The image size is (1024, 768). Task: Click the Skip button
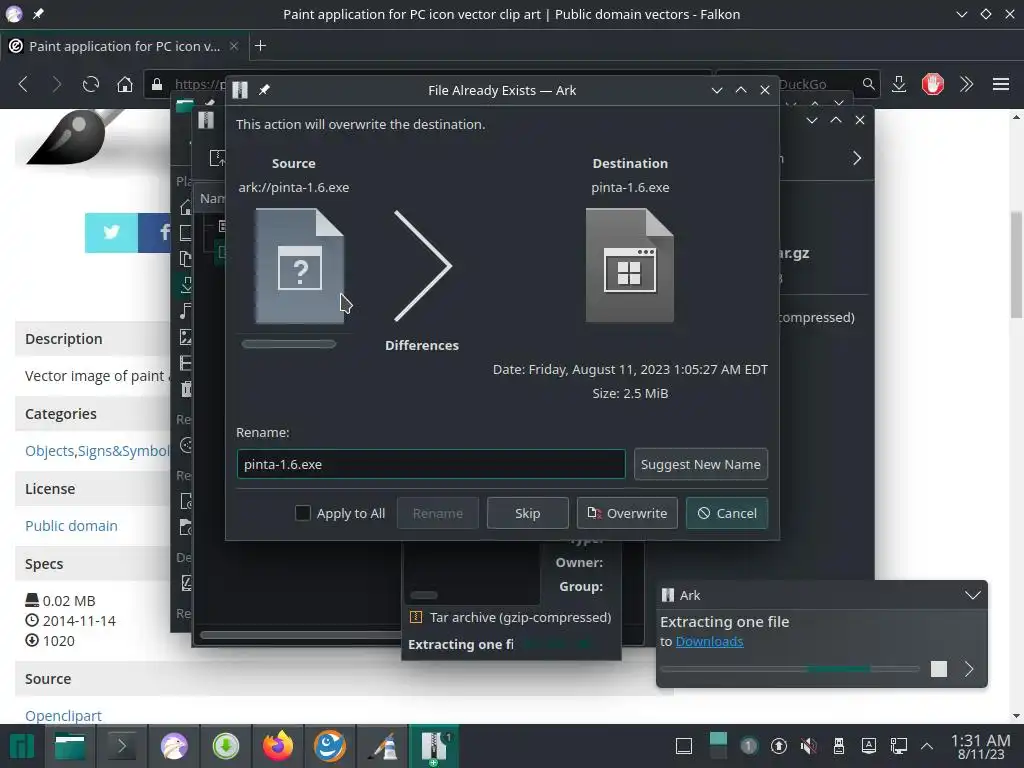527,513
